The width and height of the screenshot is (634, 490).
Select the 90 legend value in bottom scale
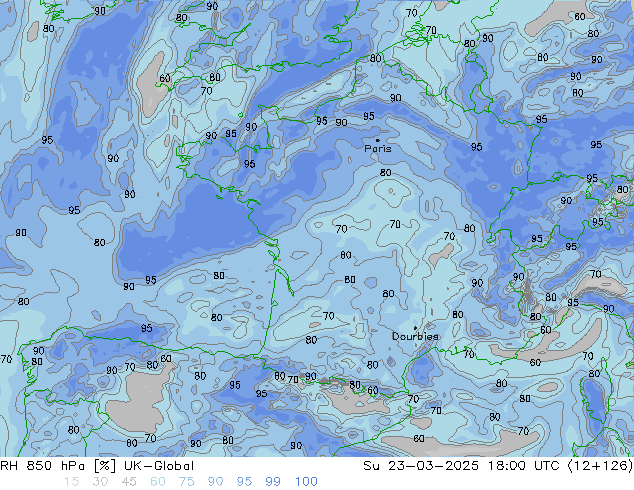(215, 482)
